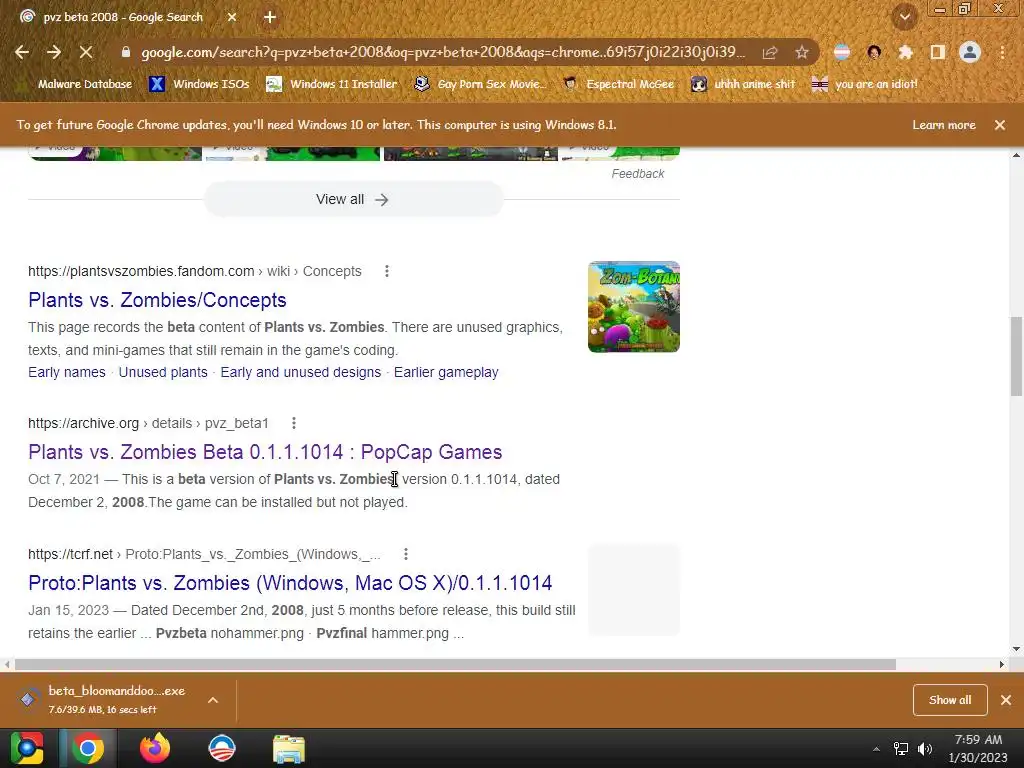Open the Espectral McGee bookmark
Screen dimensions: 1024x768
click(x=618, y=84)
